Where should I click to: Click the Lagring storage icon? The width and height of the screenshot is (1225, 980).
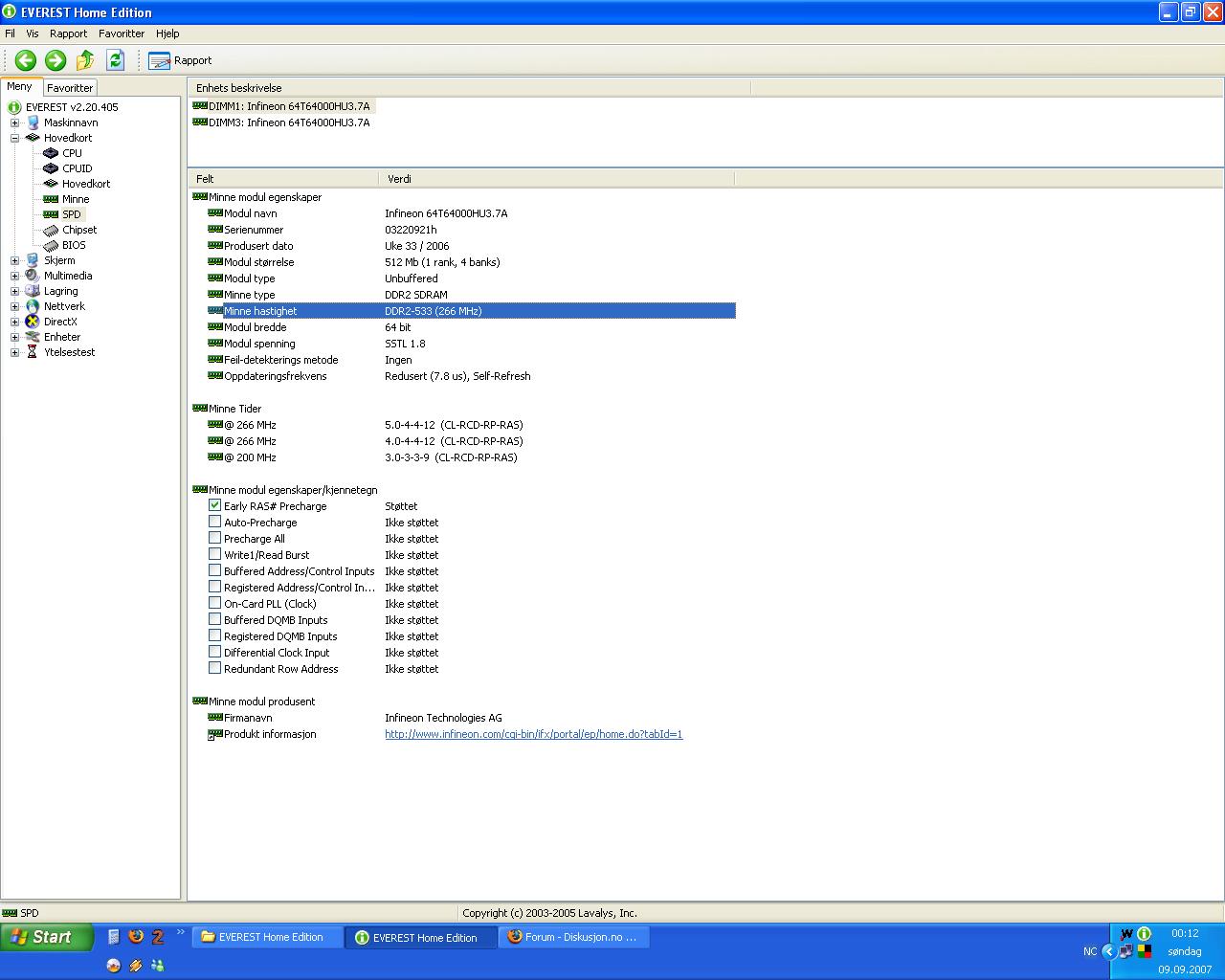point(33,291)
